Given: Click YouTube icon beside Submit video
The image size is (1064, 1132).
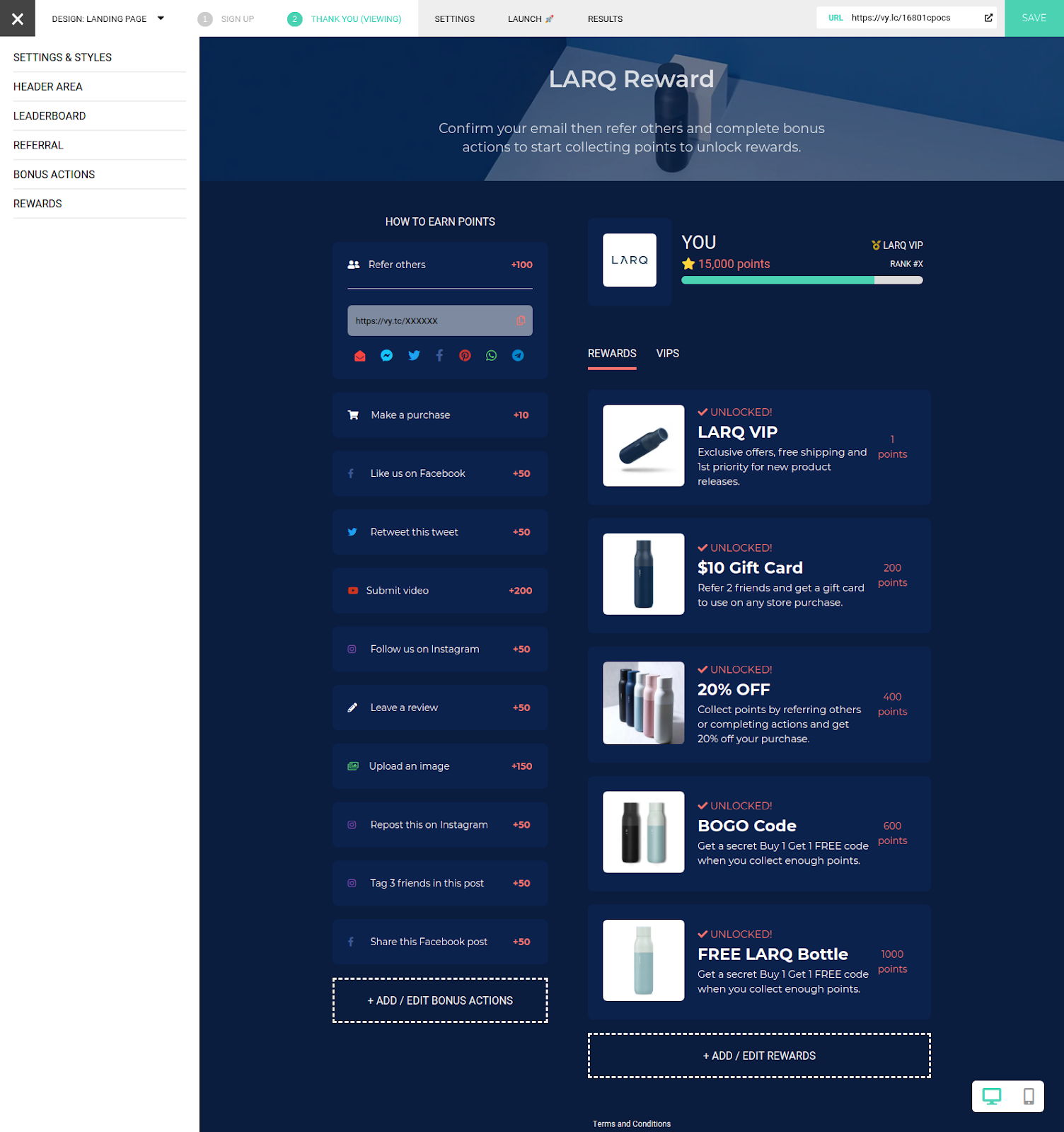Looking at the screenshot, I should tap(352, 591).
